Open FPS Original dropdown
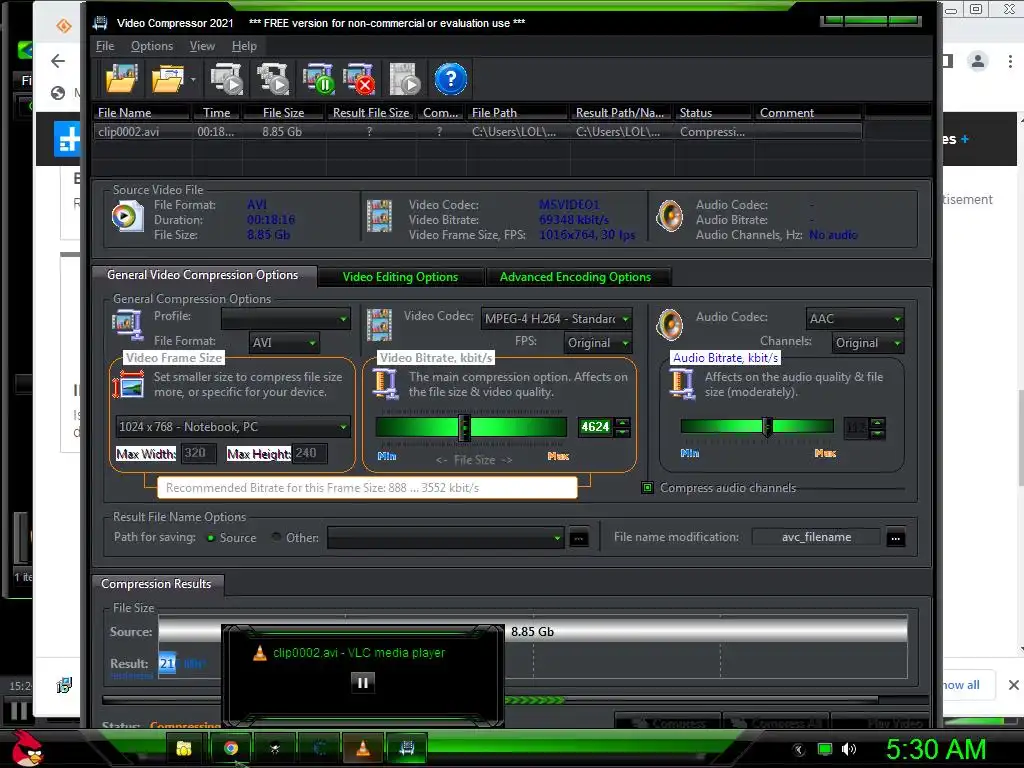1024x768 pixels. tap(598, 343)
